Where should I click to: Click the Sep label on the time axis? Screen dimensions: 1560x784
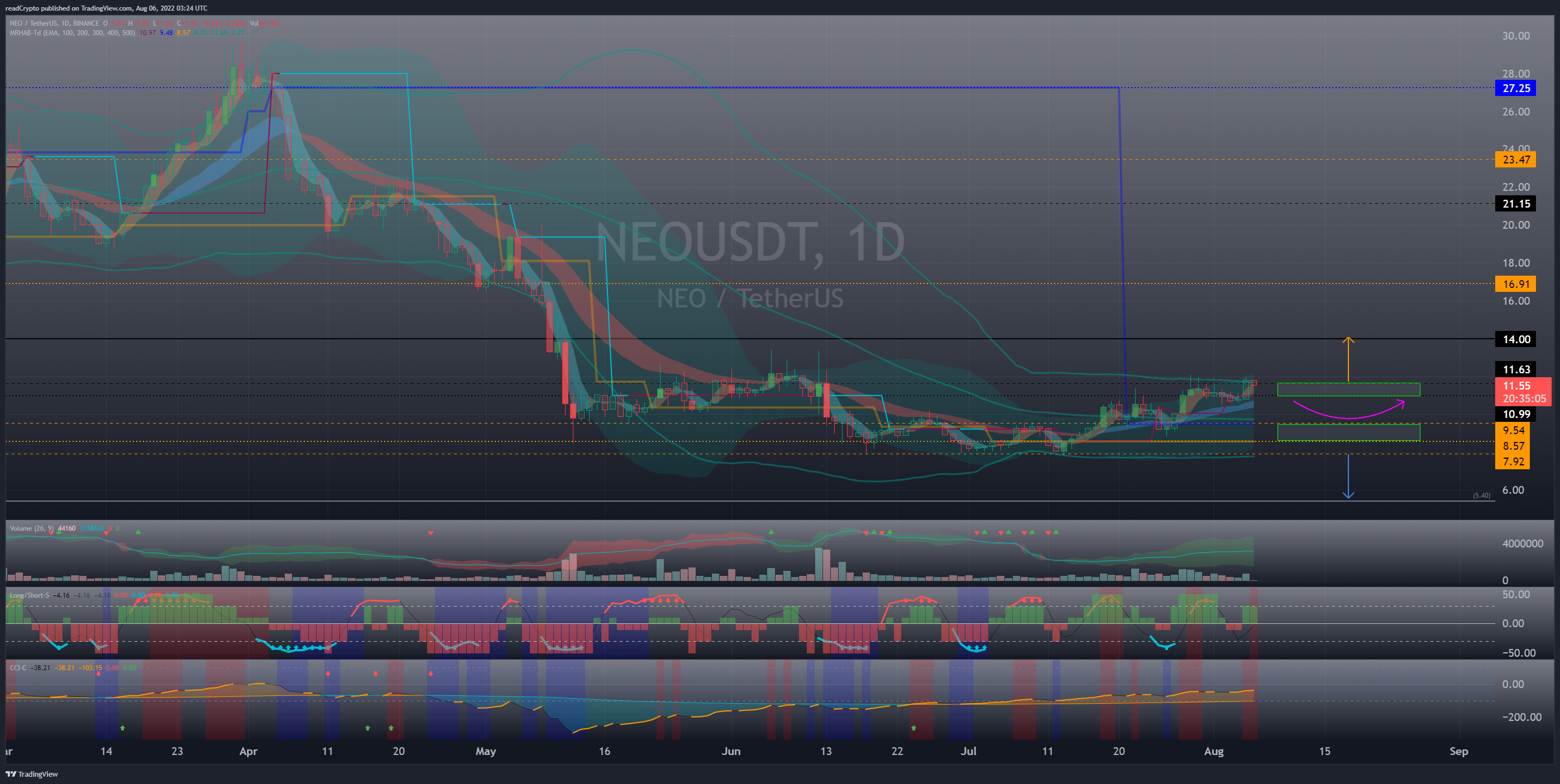1459,751
